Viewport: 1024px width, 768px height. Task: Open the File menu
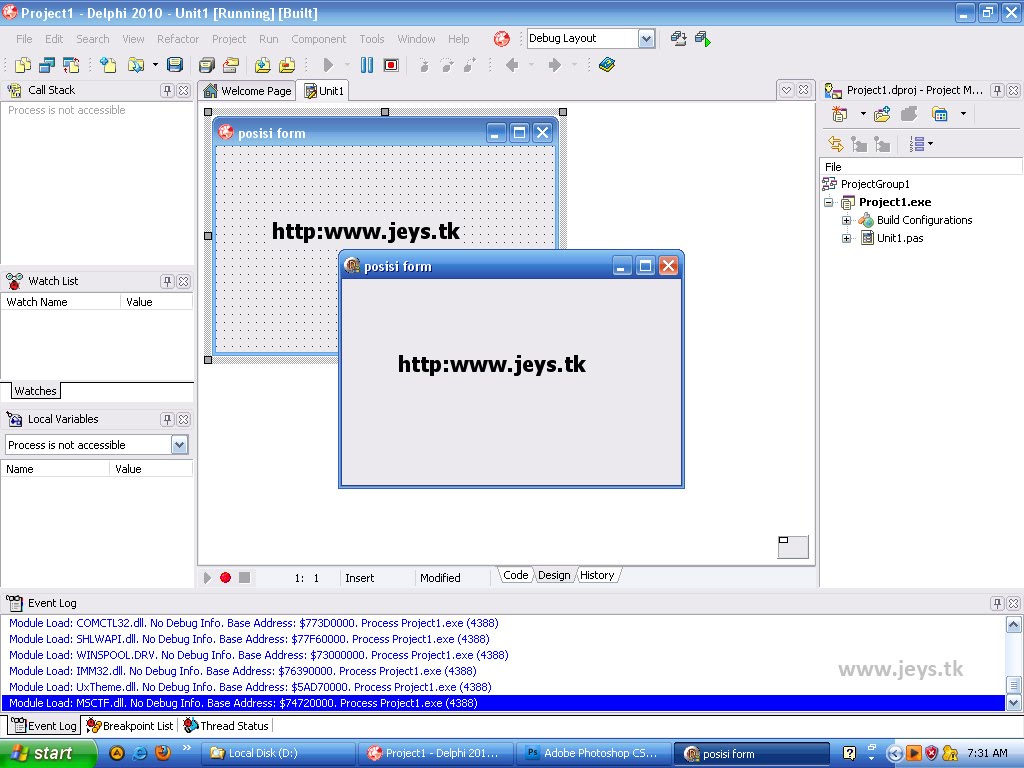pyautogui.click(x=24, y=39)
